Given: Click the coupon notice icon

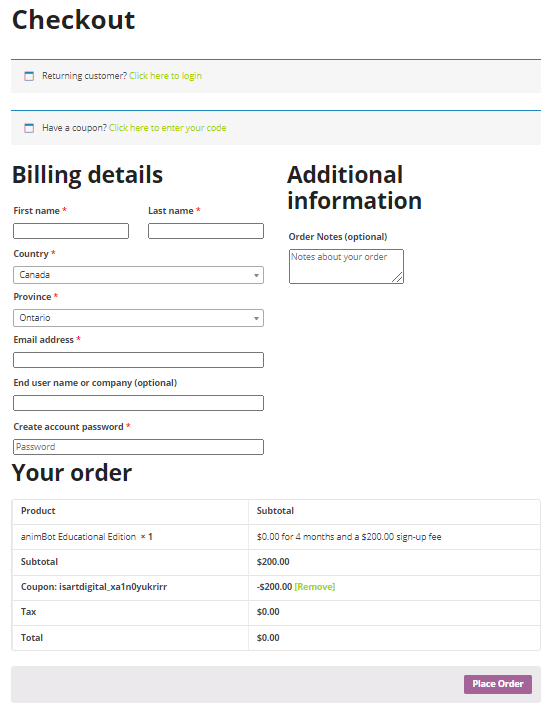Looking at the screenshot, I should pos(29,128).
